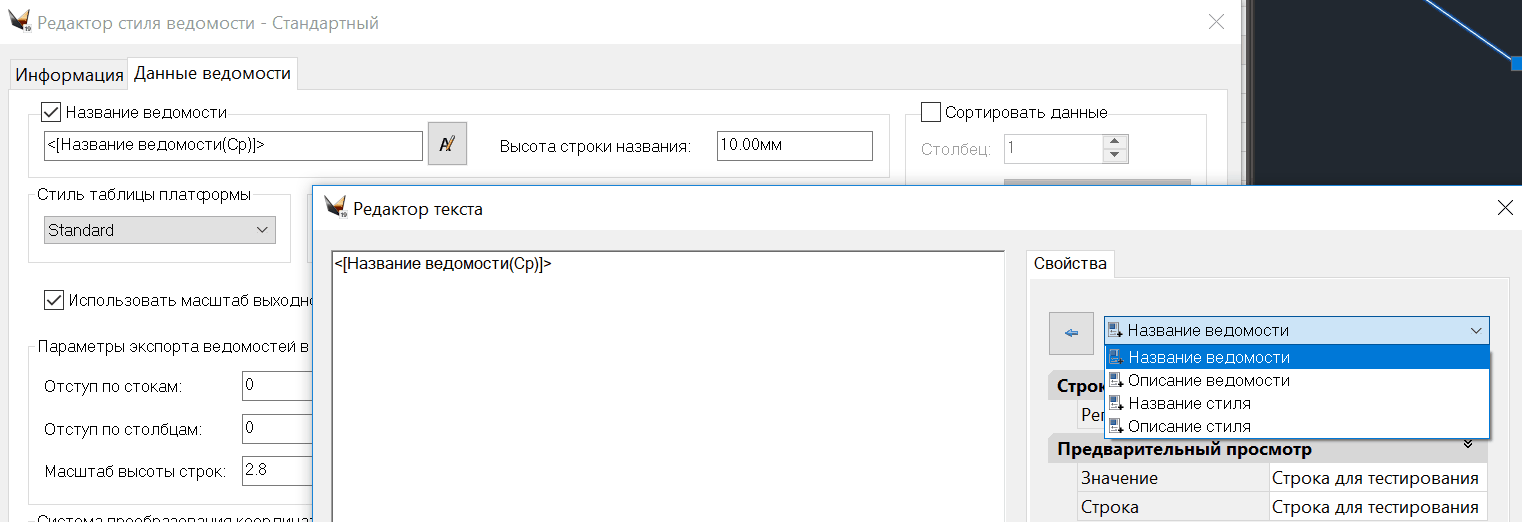Switch to the Информация tab
Screen dimensions: 1522x522
coord(69,75)
